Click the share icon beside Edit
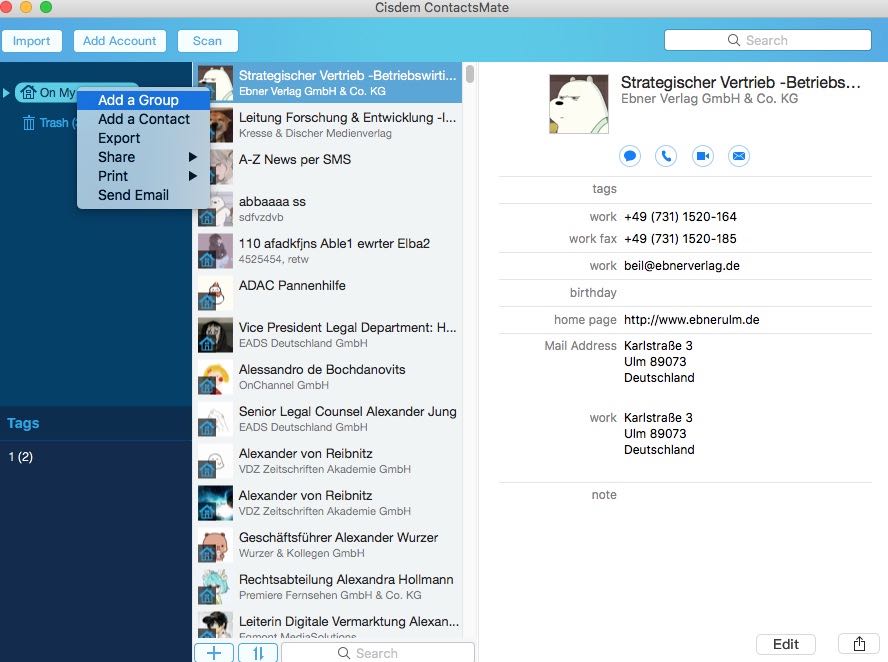 tap(859, 644)
